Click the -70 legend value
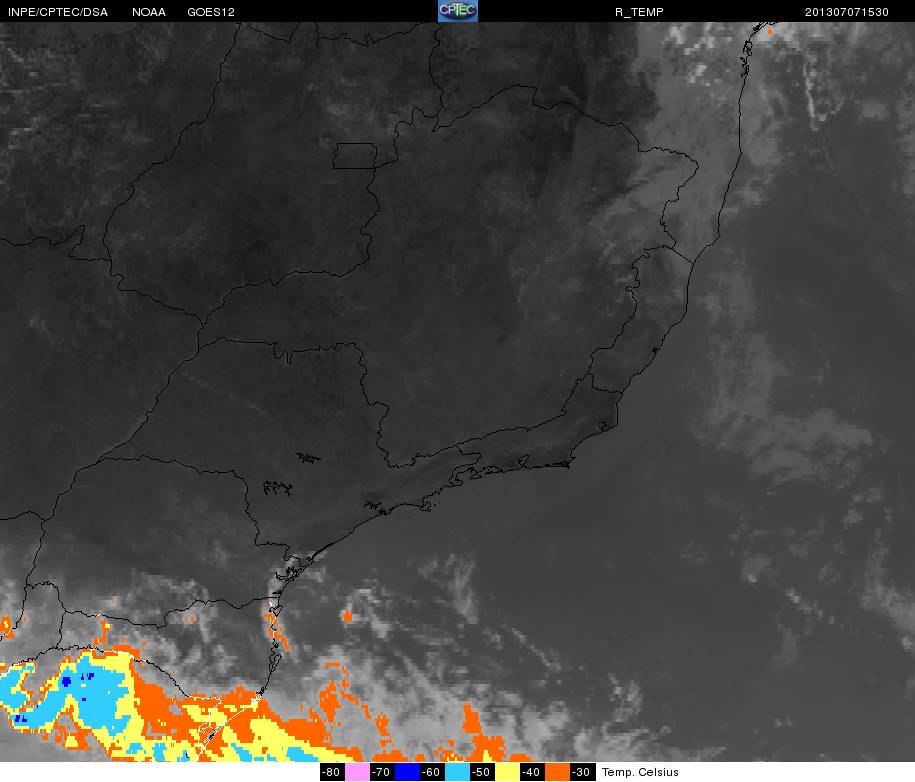The width and height of the screenshot is (915, 782). point(382,772)
